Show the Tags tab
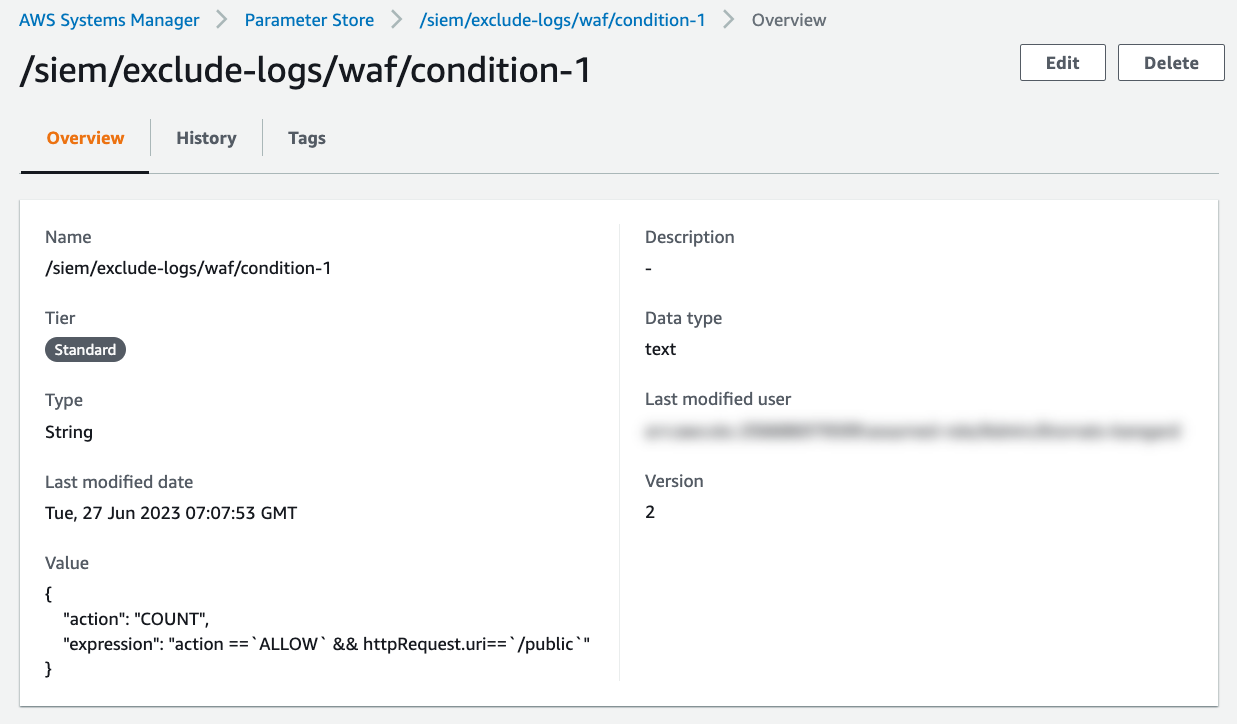Screen dimensions: 1237x724 307,138
